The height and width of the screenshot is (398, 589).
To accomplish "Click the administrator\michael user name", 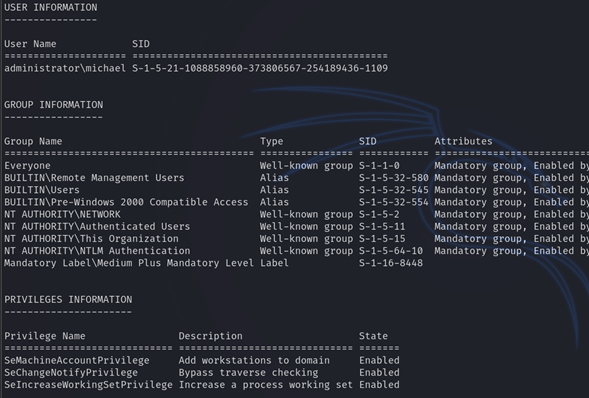I will [65, 68].
